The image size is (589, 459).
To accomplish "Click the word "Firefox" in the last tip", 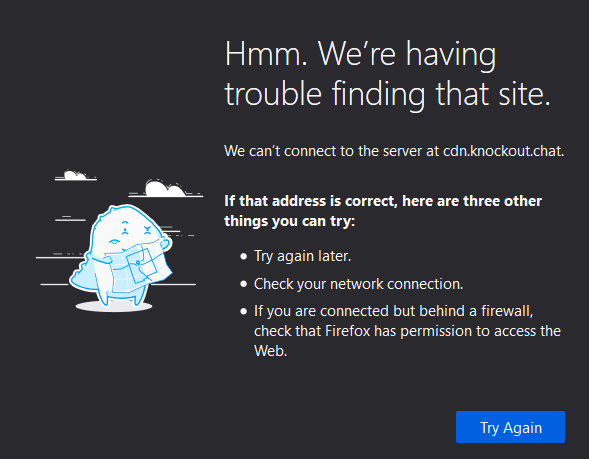I will pyautogui.click(x=347, y=331).
